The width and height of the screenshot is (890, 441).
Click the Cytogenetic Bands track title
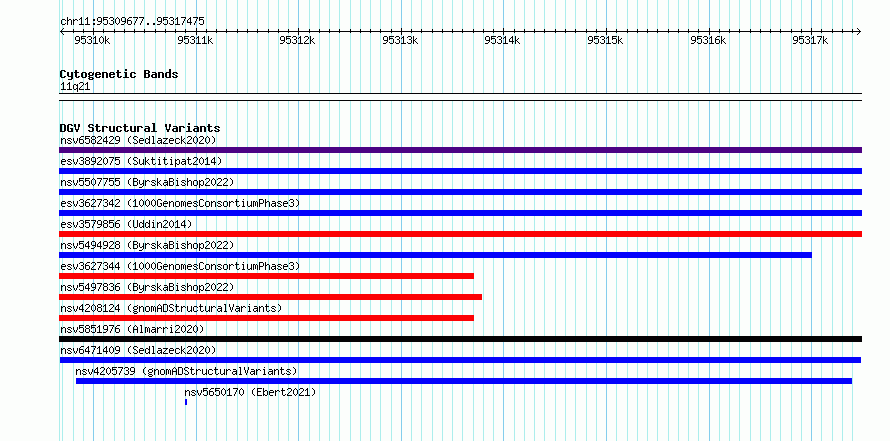(119, 74)
